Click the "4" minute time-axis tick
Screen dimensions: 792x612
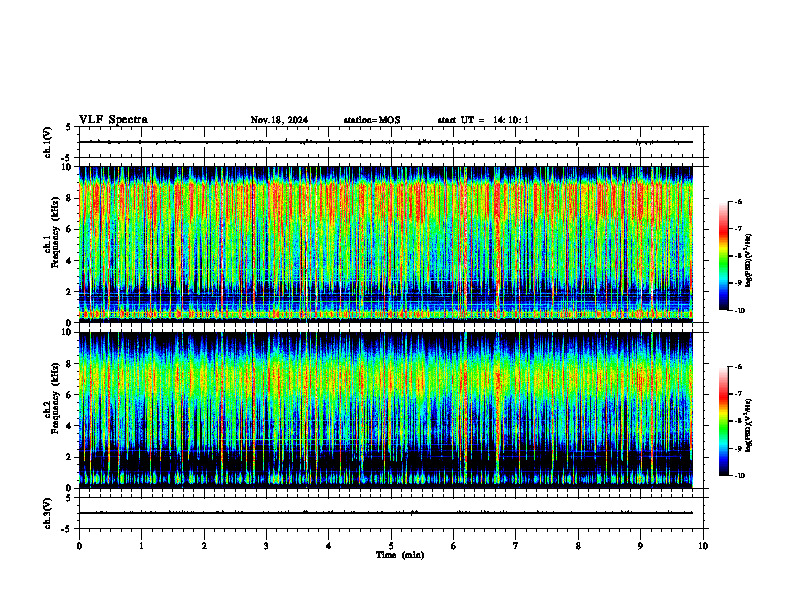329,546
